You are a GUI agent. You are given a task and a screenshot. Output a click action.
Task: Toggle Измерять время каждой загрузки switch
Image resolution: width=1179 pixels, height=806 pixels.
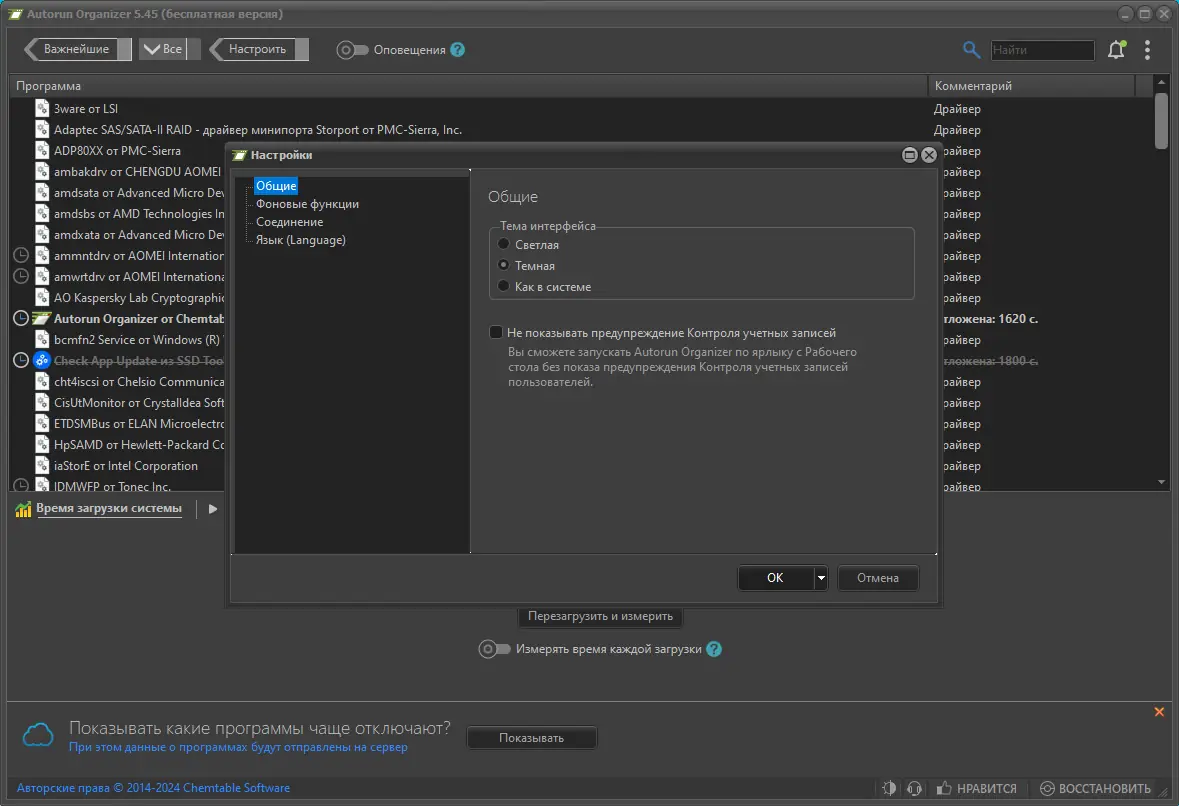tap(494, 649)
